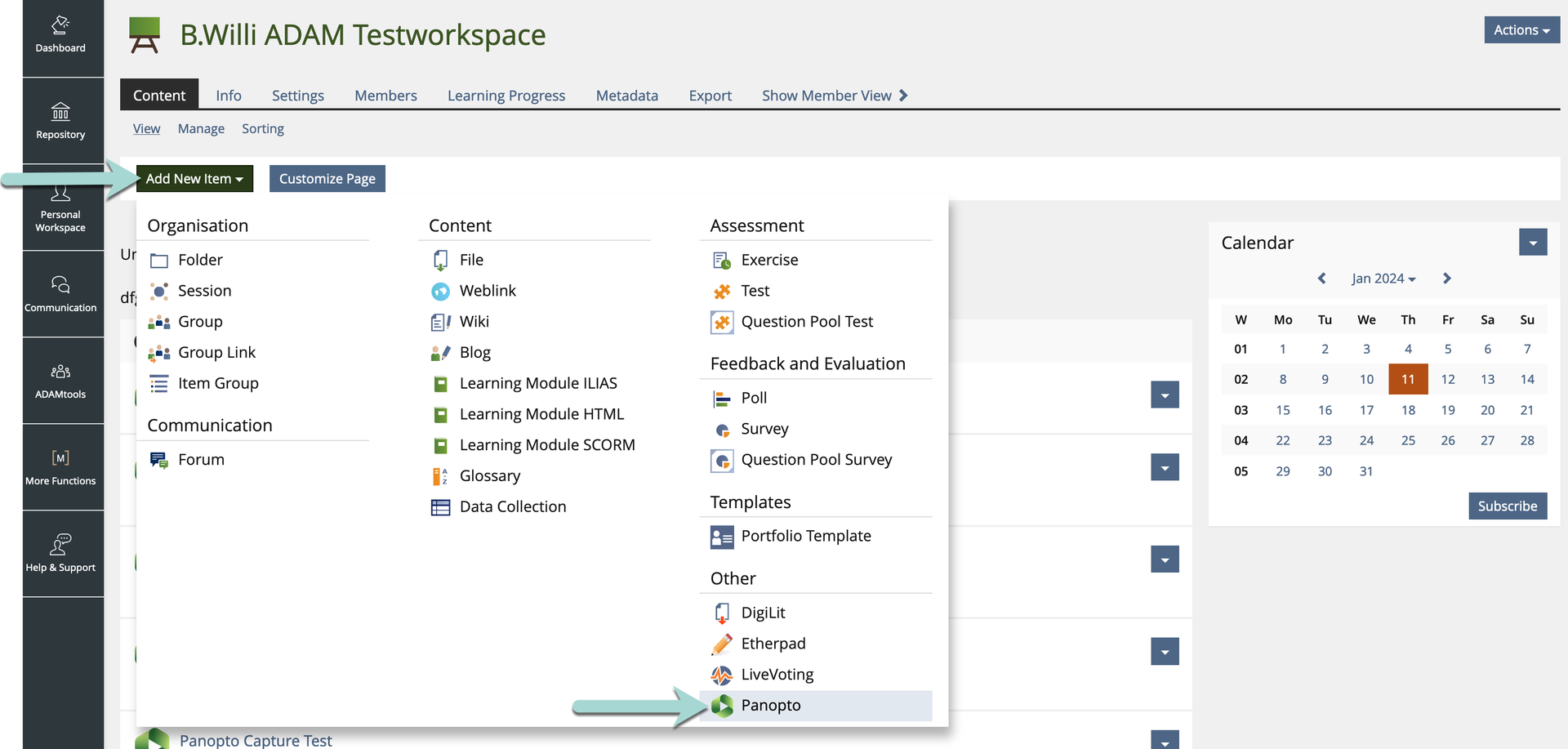Image resolution: width=1568 pixels, height=749 pixels.
Task: Expand the Actions dropdown
Action: pyautogui.click(x=1521, y=30)
